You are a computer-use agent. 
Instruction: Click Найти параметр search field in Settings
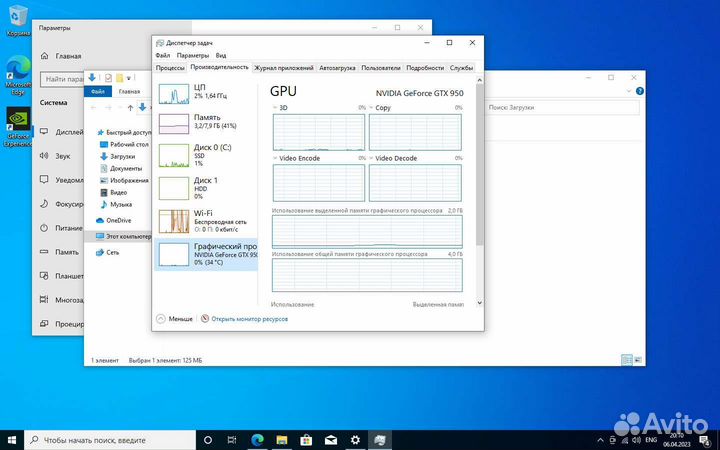pyautogui.click(x=62, y=79)
